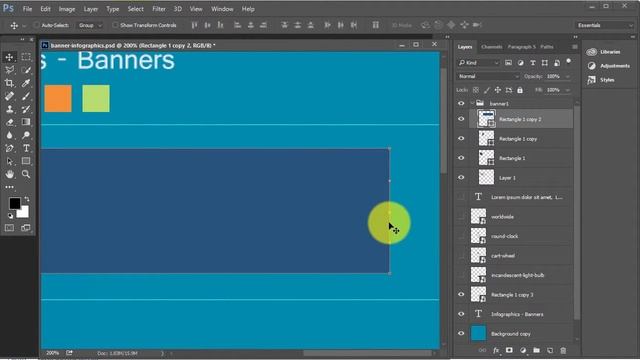Image resolution: width=640 pixels, height=360 pixels.
Task: Open the Opacity slider dropdown
Action: click(x=567, y=76)
